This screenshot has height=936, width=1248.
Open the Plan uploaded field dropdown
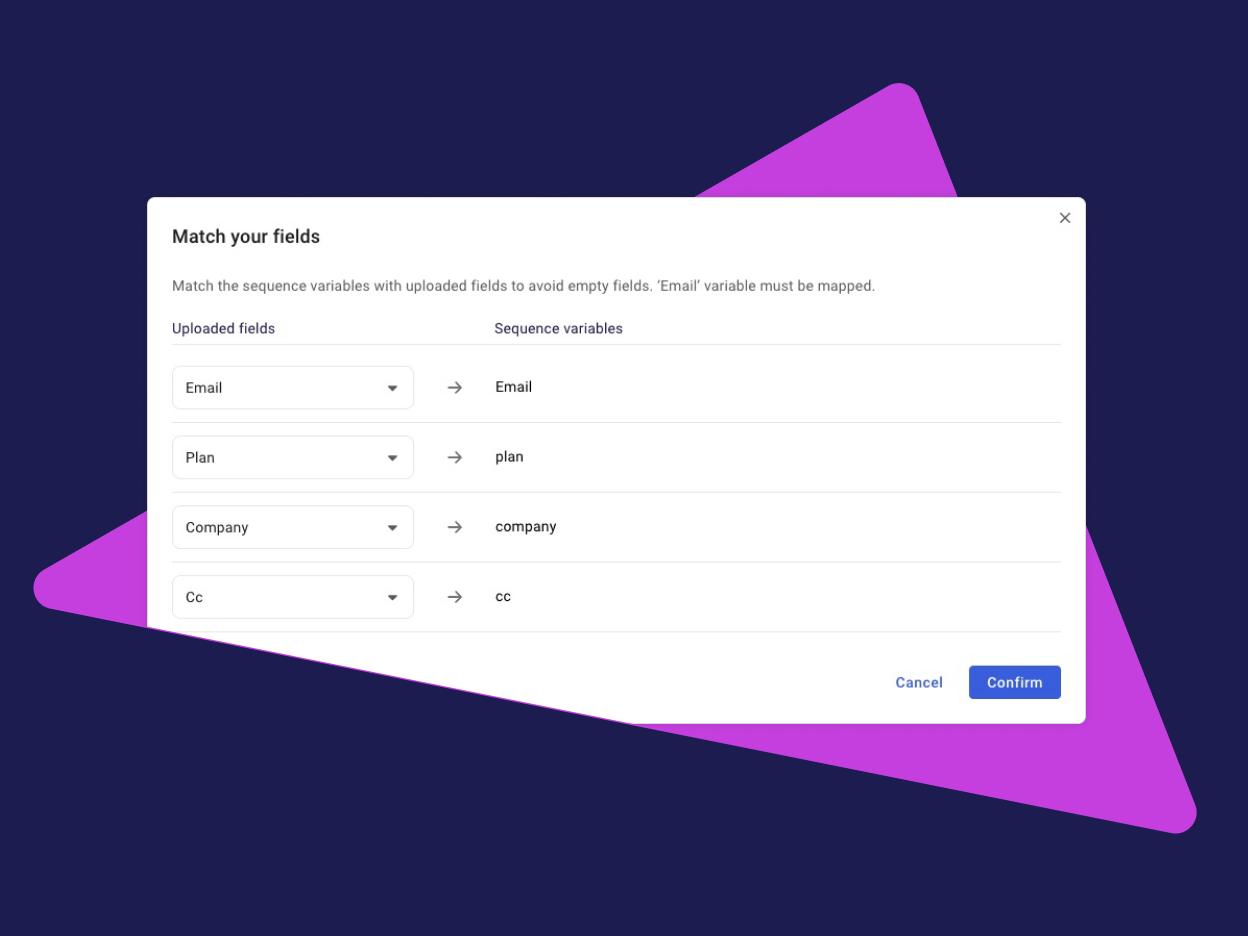click(x=292, y=457)
